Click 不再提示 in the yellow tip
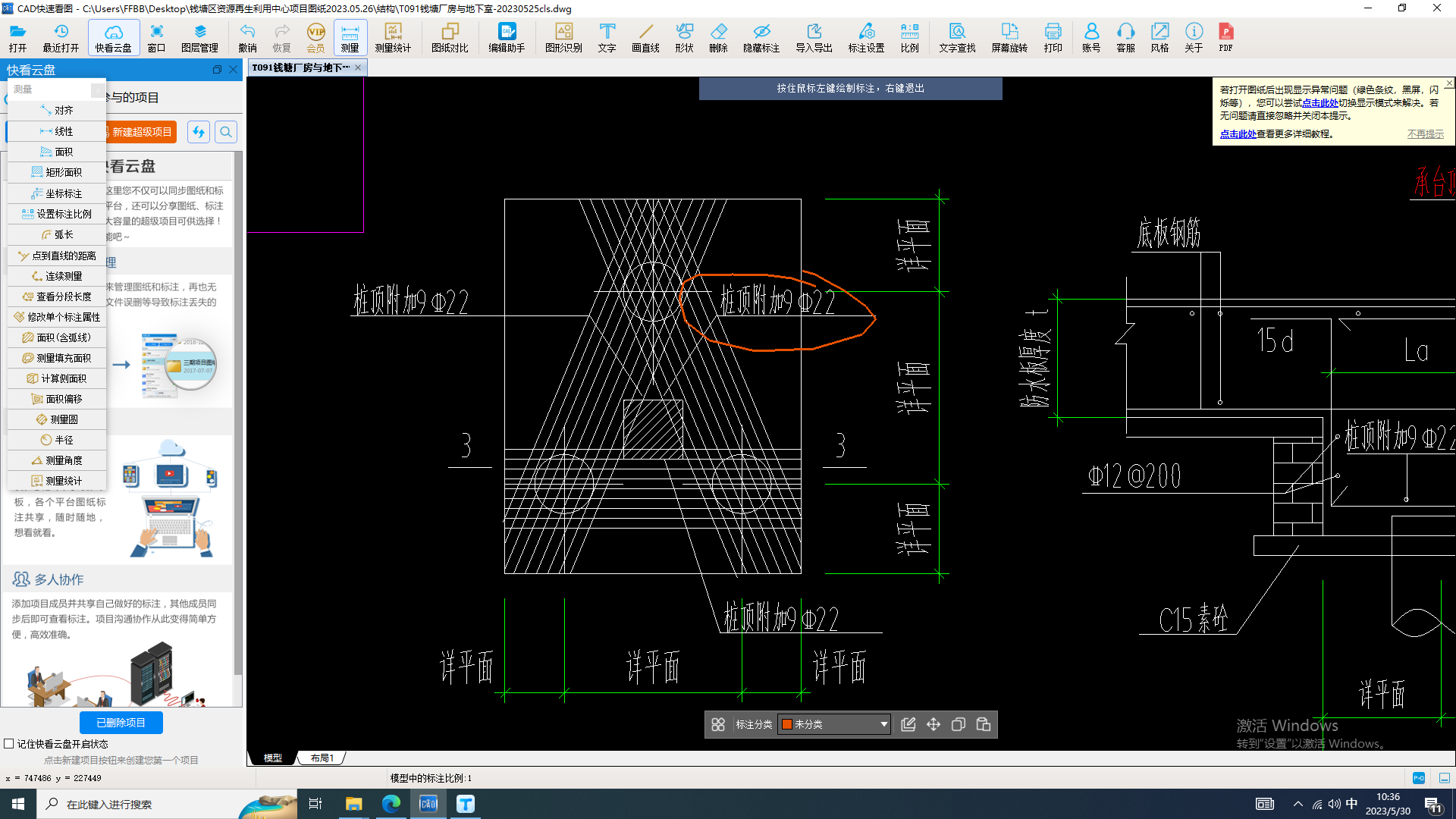Image resolution: width=1456 pixels, height=819 pixels. coord(1426,134)
